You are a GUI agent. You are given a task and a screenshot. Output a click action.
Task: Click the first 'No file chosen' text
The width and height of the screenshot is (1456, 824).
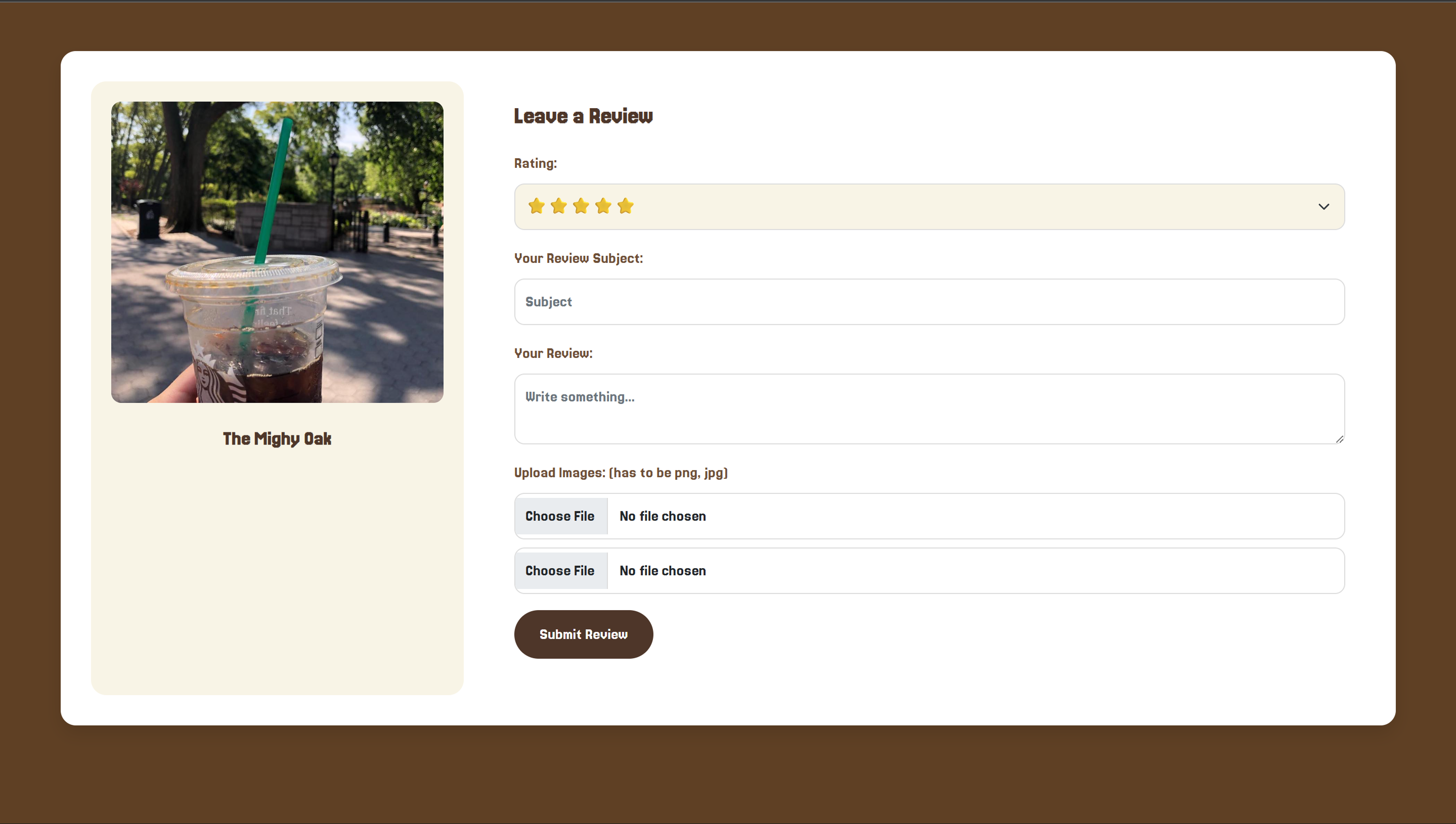(663, 516)
